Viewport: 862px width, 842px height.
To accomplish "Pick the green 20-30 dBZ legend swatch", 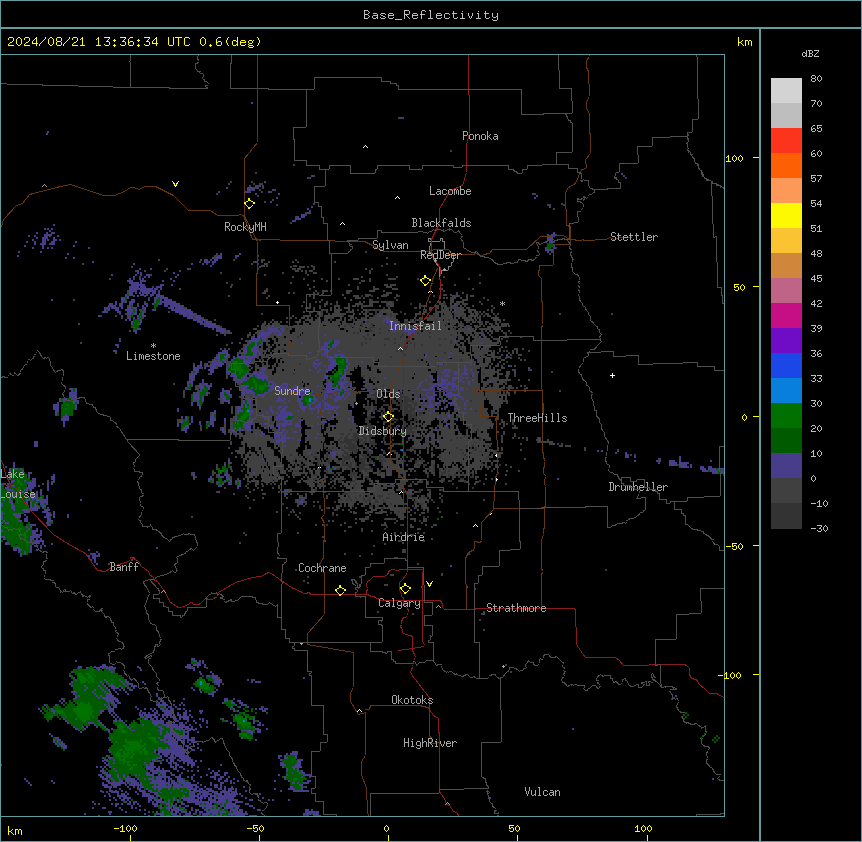I will tap(786, 416).
